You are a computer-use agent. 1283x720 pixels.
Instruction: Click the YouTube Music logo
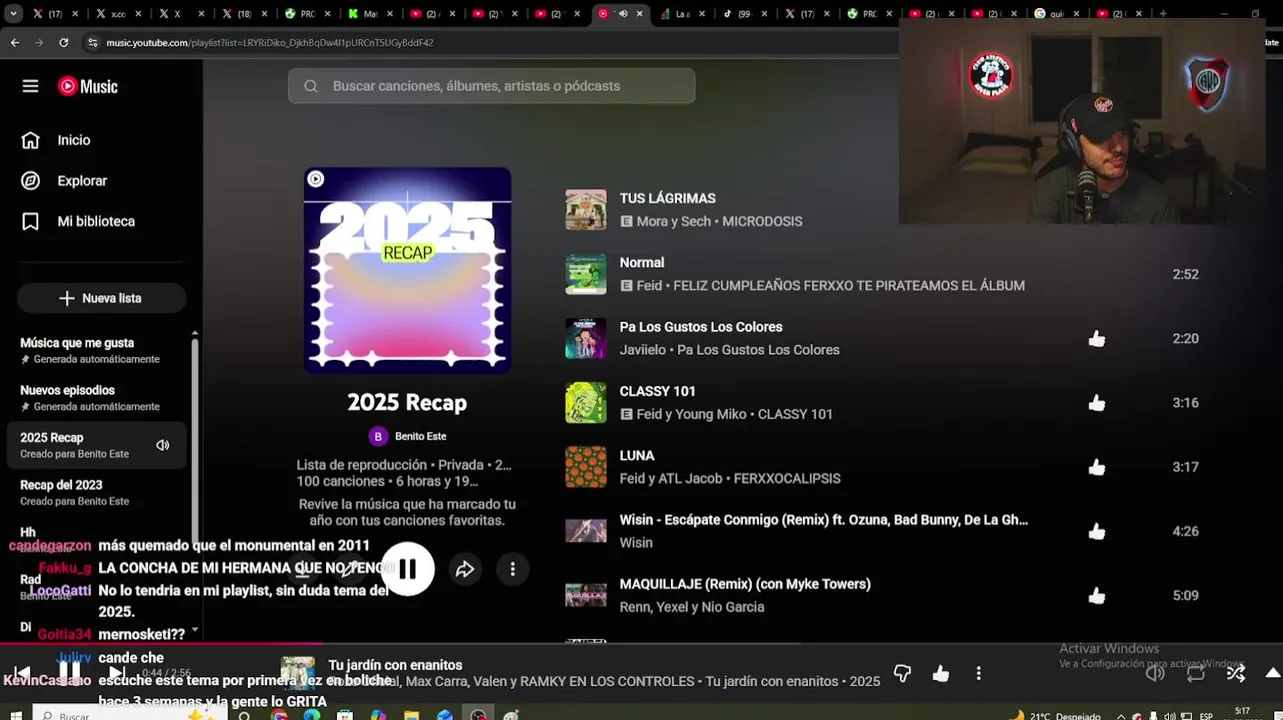(x=88, y=86)
